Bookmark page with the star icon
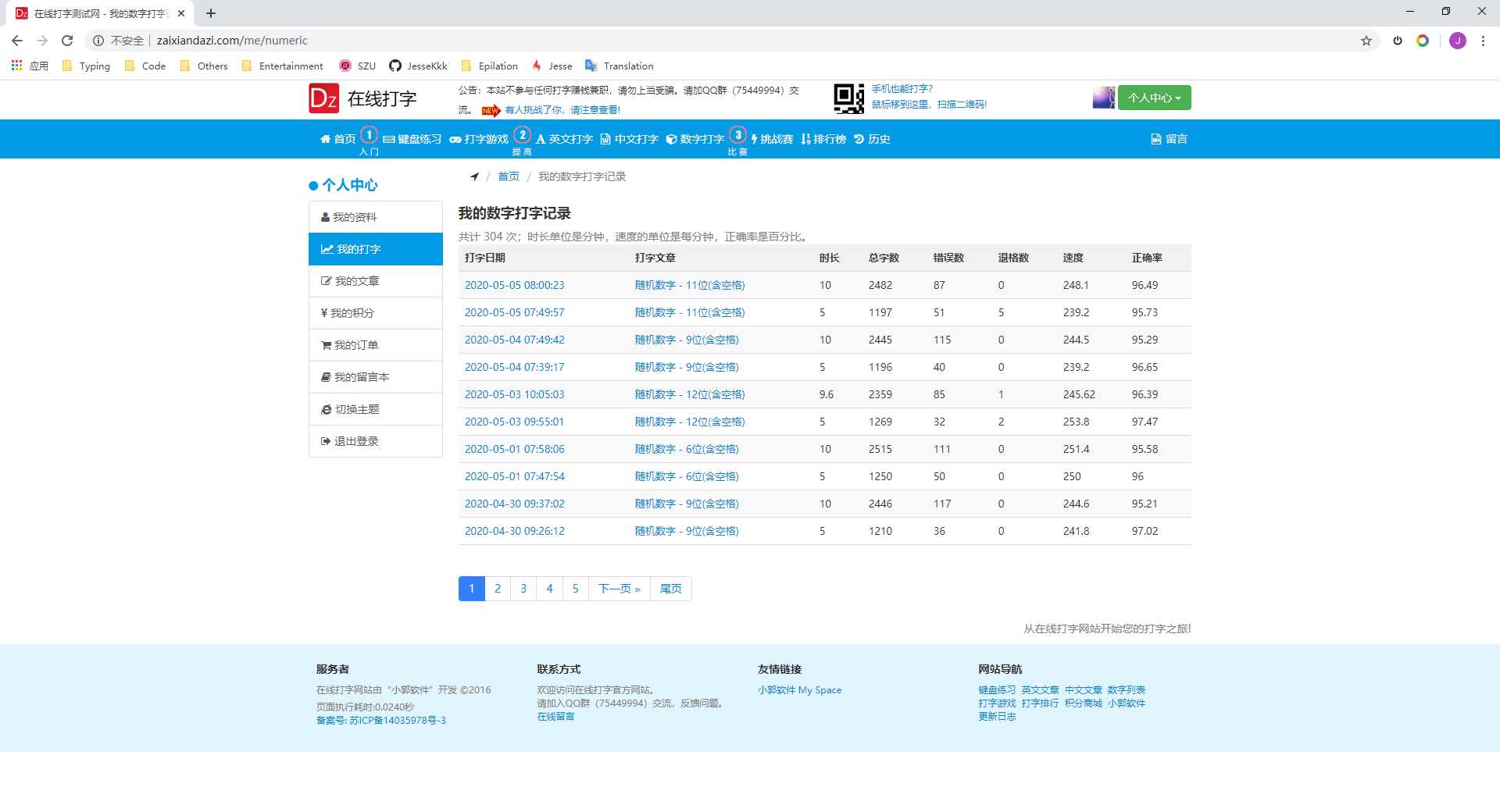1500x812 pixels. tap(1366, 41)
